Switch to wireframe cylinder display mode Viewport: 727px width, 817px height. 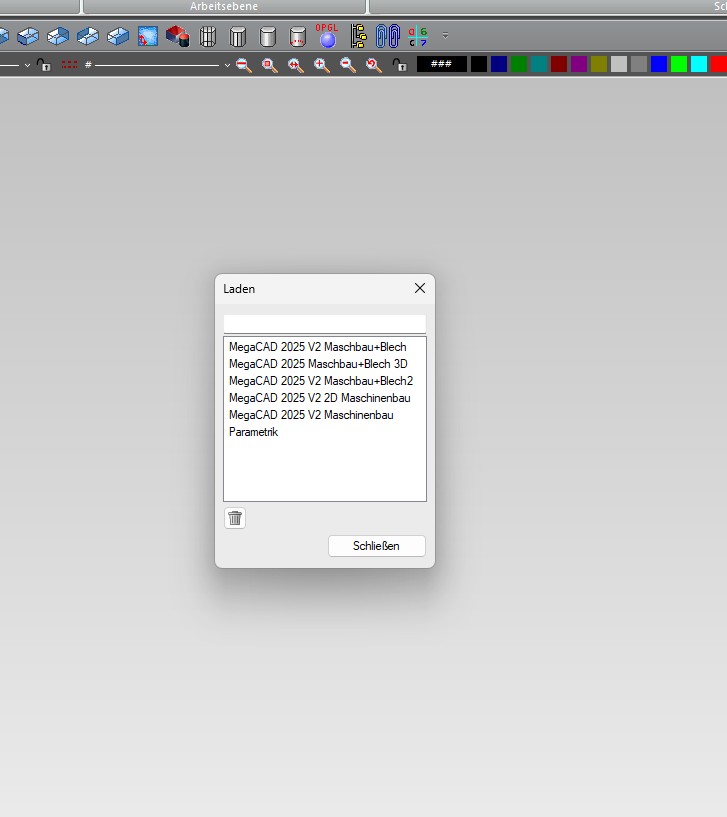208,36
